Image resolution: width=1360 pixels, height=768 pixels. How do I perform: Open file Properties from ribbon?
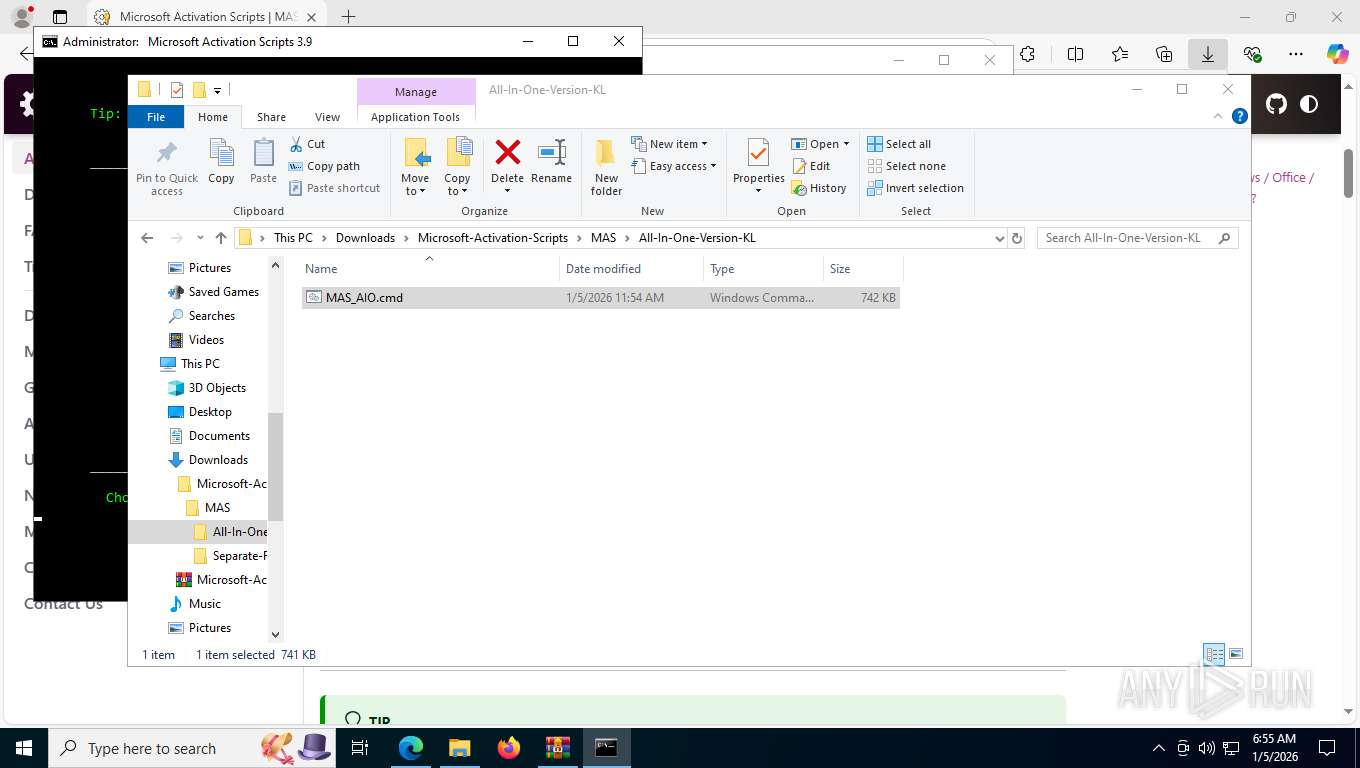(759, 167)
